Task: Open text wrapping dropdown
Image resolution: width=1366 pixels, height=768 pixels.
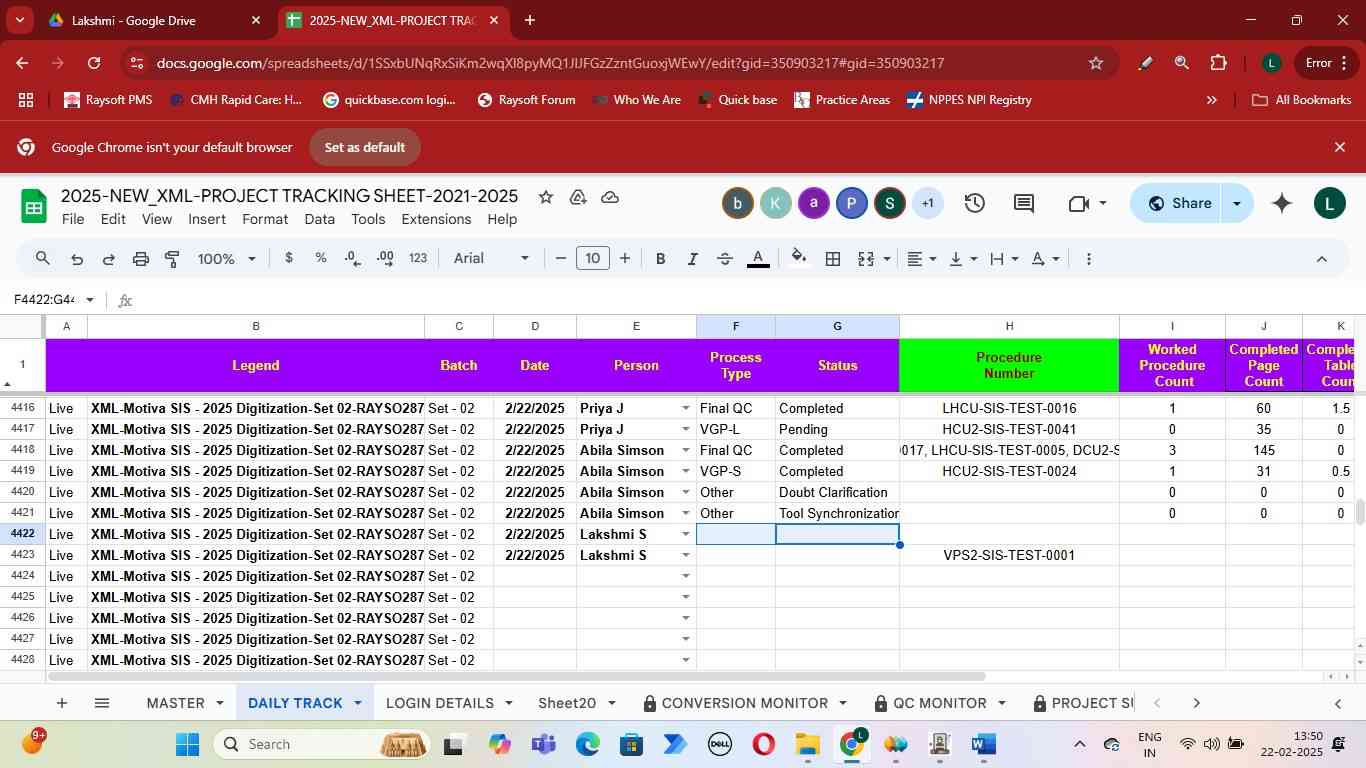Action: 1004,259
